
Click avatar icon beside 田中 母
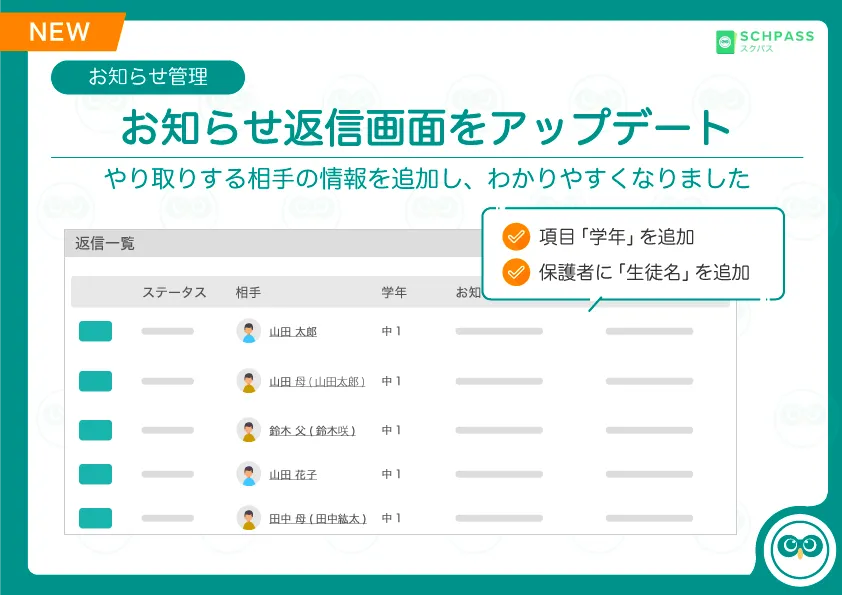point(249,518)
